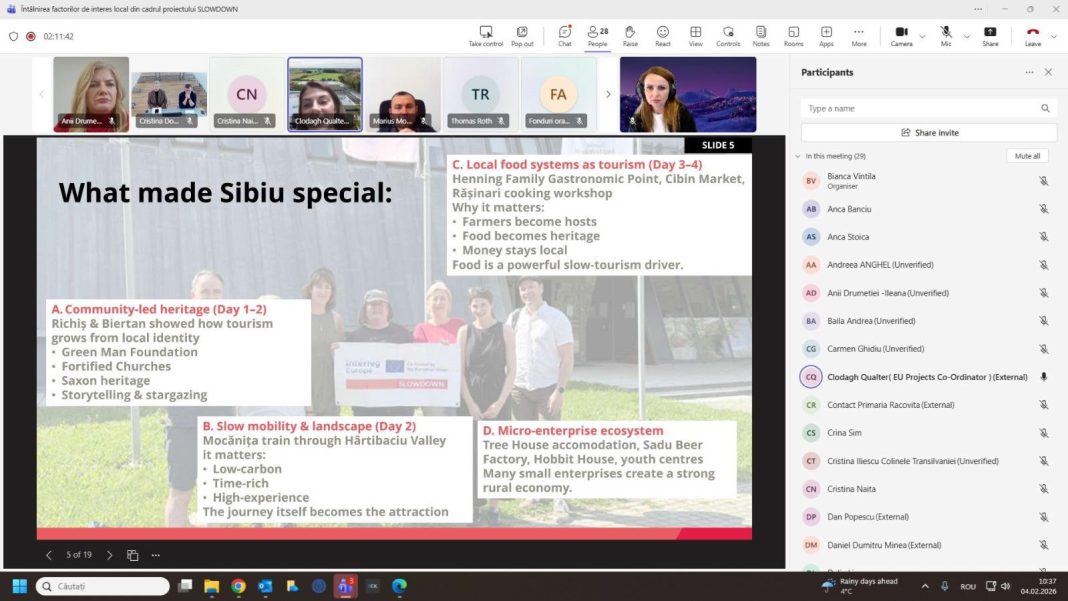
Task: Toggle the People participants panel
Action: click(597, 36)
